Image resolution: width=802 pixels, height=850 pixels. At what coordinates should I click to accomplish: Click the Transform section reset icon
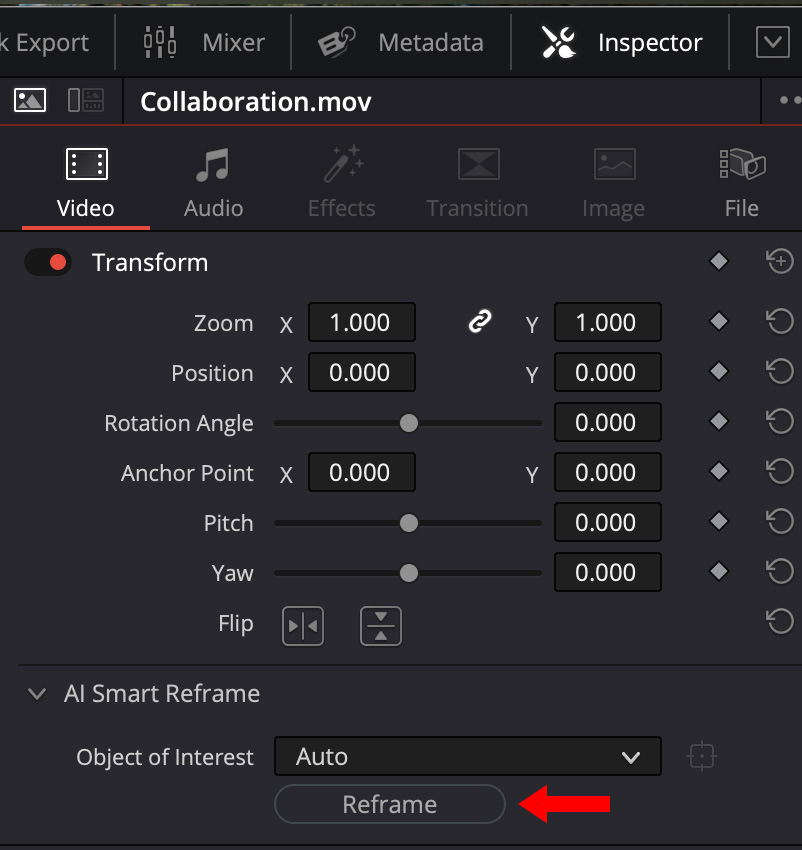(x=779, y=262)
